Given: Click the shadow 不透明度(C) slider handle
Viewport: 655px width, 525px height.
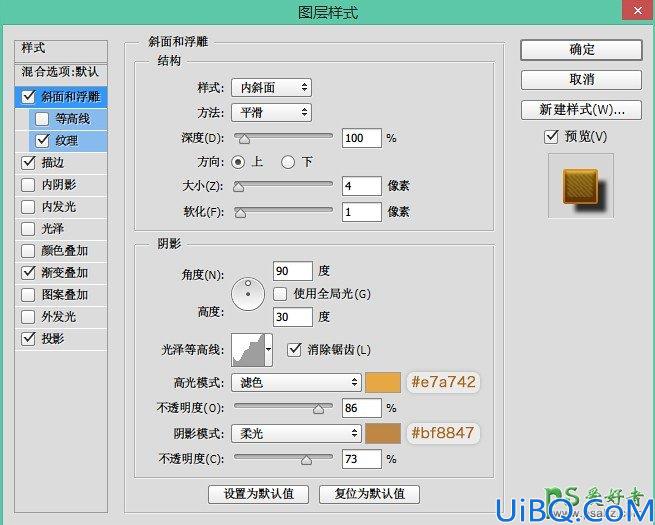Looking at the screenshot, I should [x=307, y=460].
